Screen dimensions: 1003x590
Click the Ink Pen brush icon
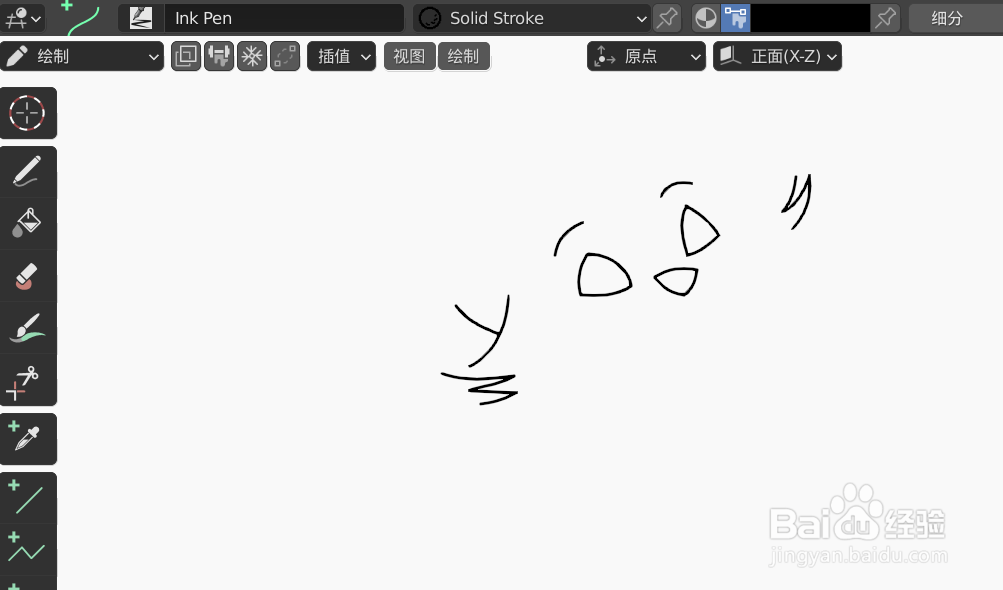[x=141, y=18]
